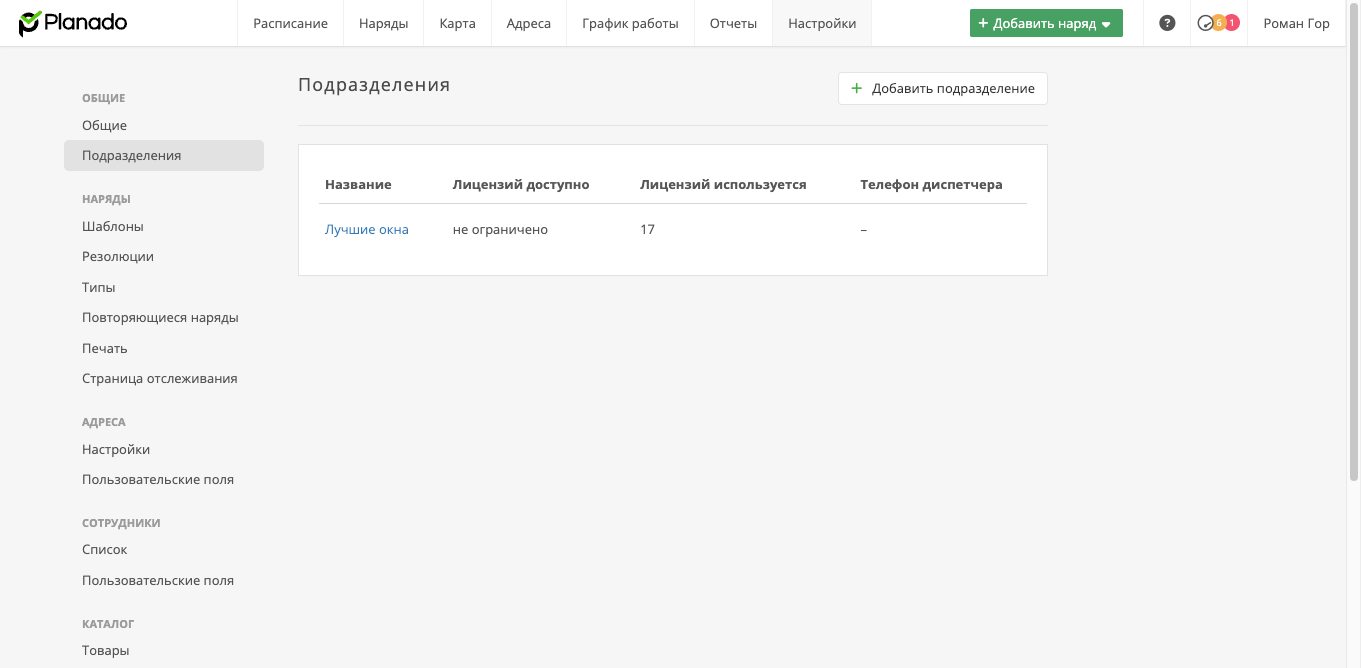
Task: Open Печать settings in sidebar
Action: point(105,348)
